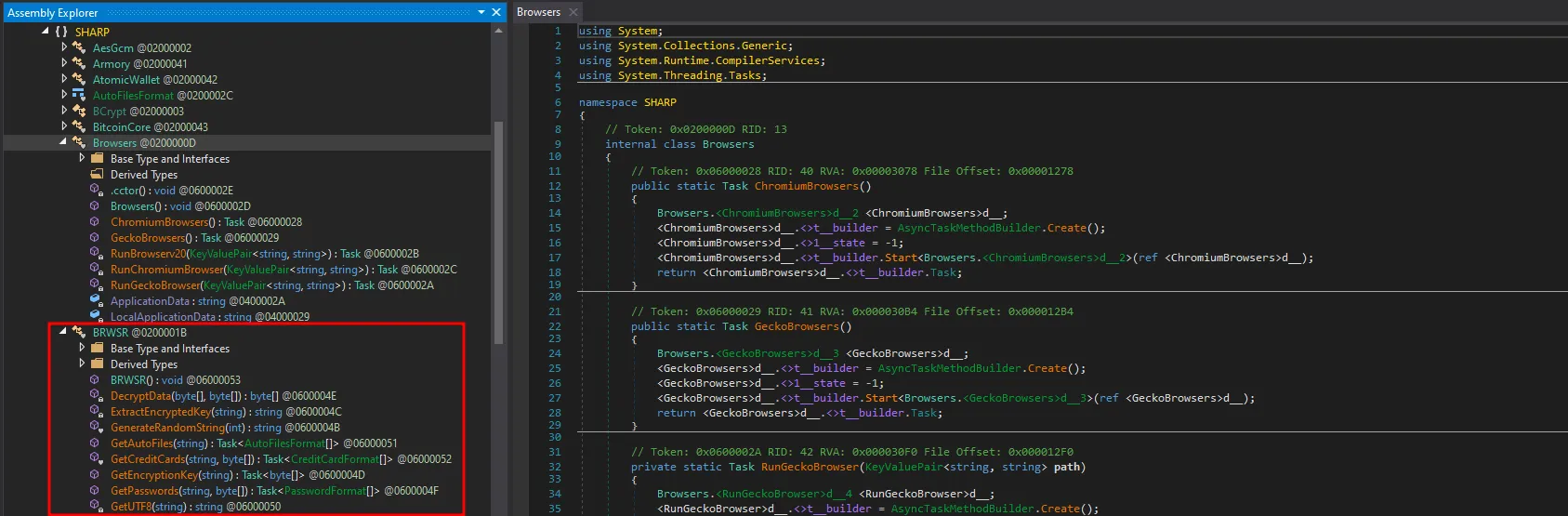This screenshot has height=516, width=1568.
Task: Collapse the BRWSR class node
Action: (63, 333)
